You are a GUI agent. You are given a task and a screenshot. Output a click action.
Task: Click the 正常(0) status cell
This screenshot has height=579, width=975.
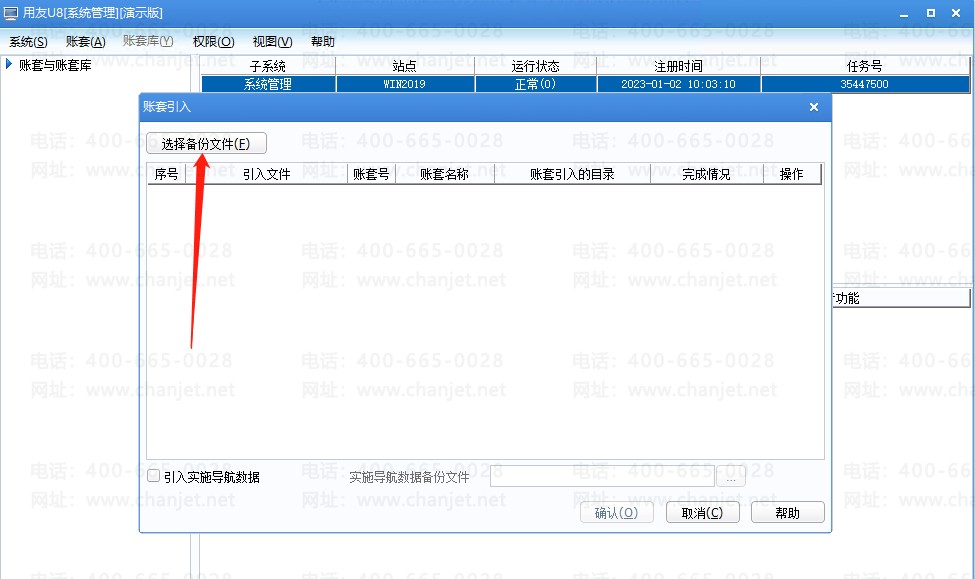coord(535,84)
